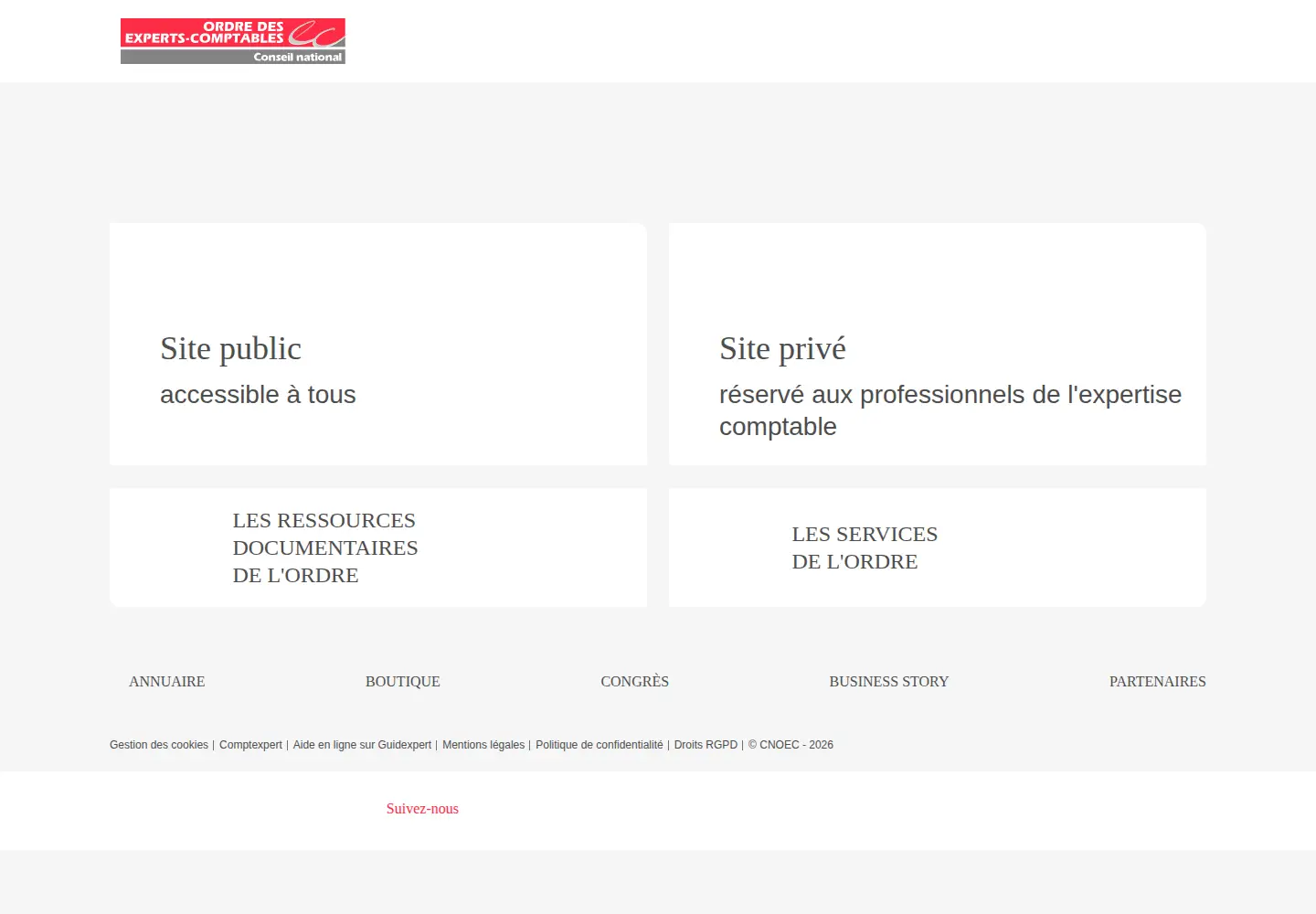Go to the Annuaire page

(167, 682)
